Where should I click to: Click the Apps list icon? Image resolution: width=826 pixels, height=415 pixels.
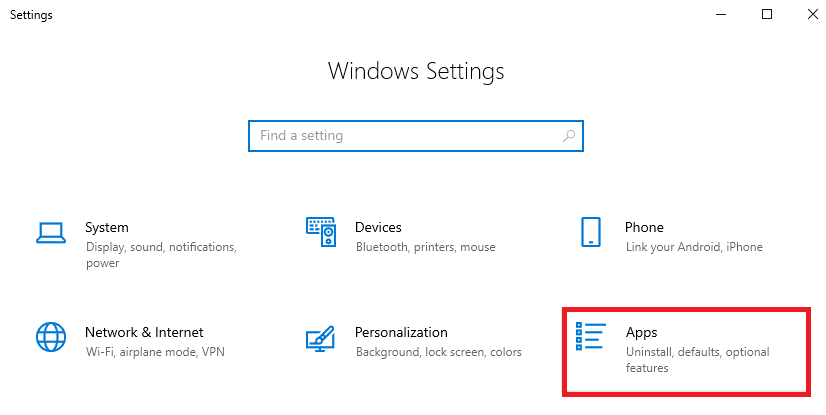click(591, 336)
